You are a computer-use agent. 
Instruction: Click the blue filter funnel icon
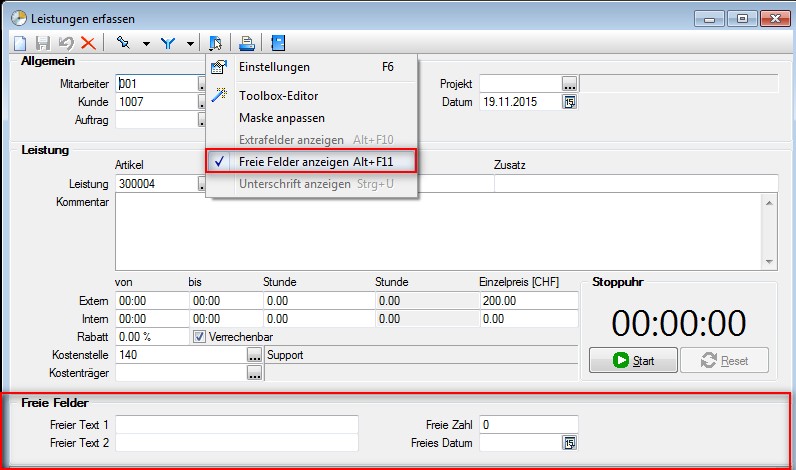pyautogui.click(x=168, y=43)
